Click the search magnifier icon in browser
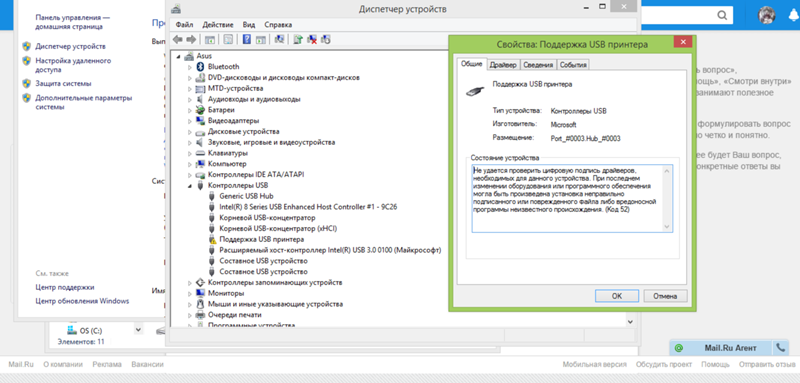Screen dimensions: 800x383 (x=722, y=15)
